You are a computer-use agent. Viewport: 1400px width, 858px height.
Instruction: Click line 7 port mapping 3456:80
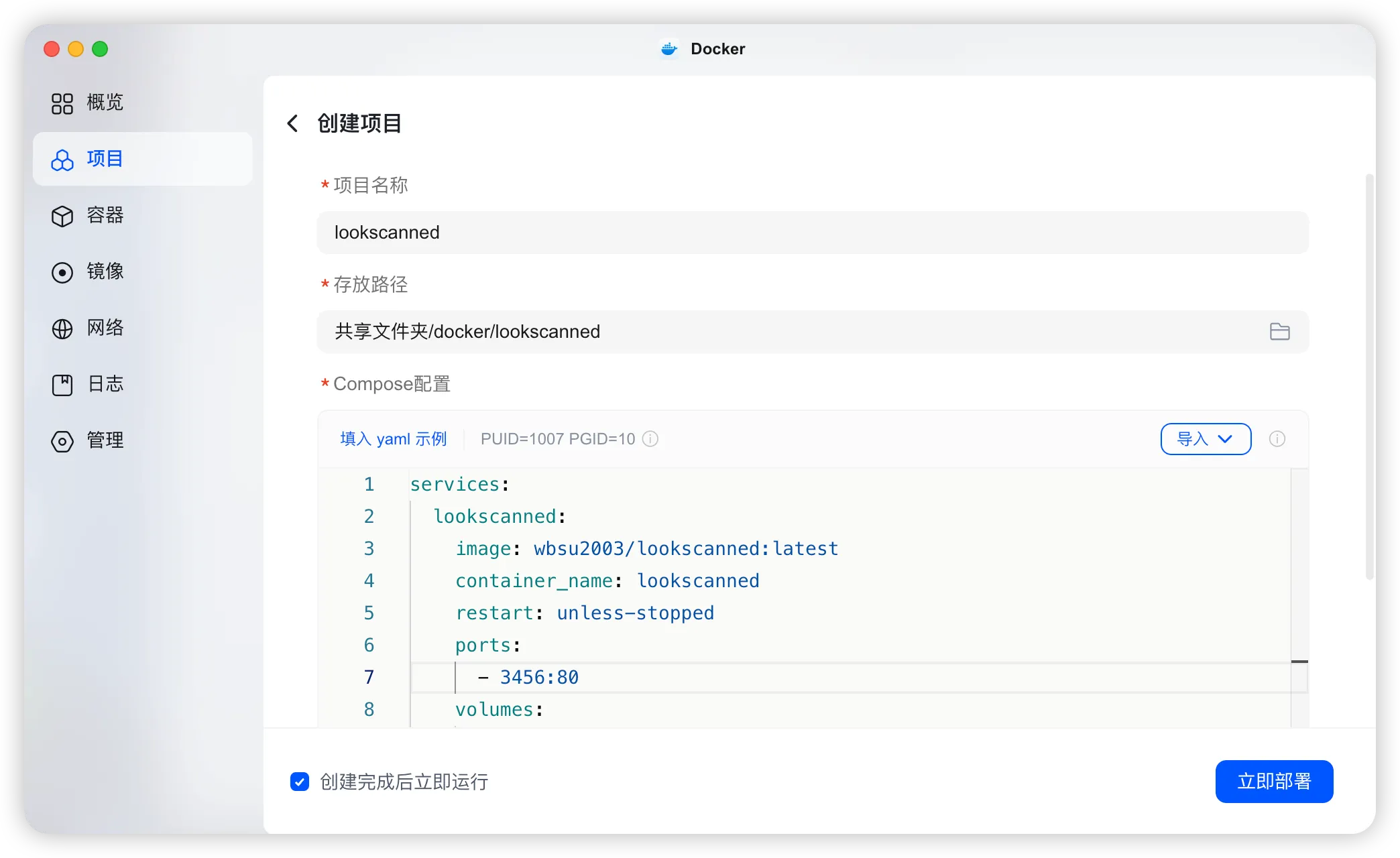(x=539, y=678)
